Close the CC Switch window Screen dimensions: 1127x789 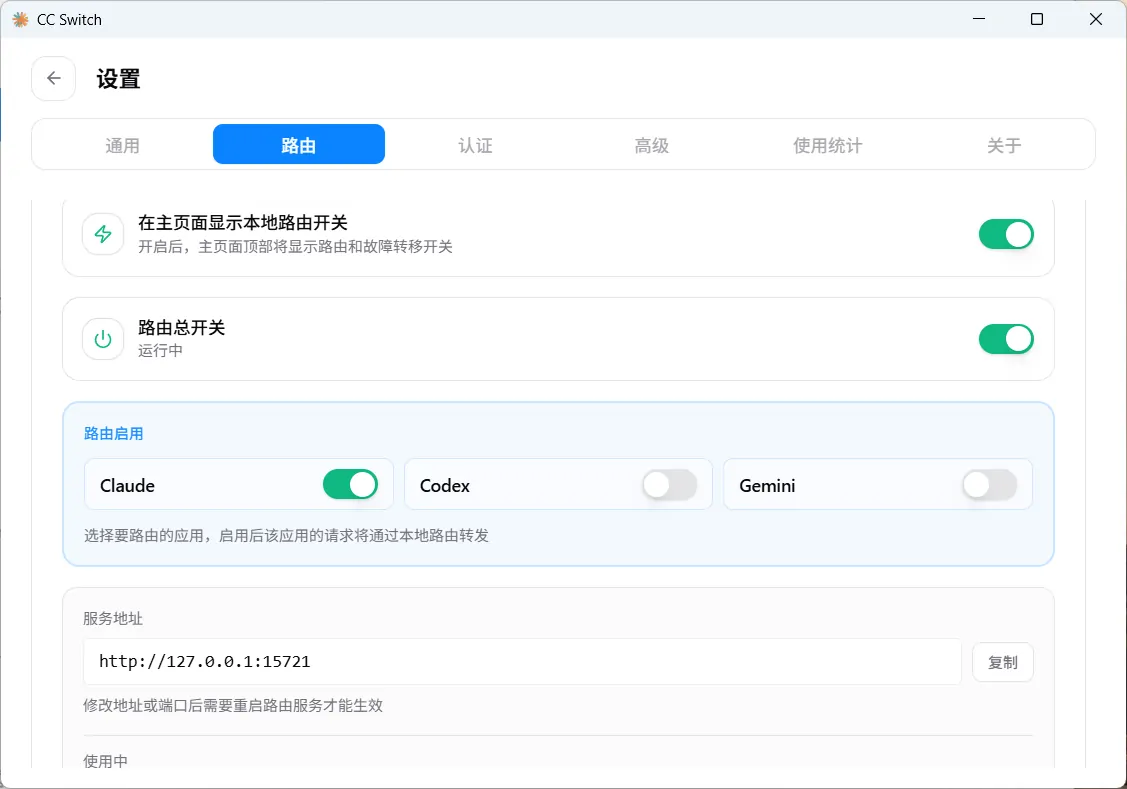[1095, 19]
